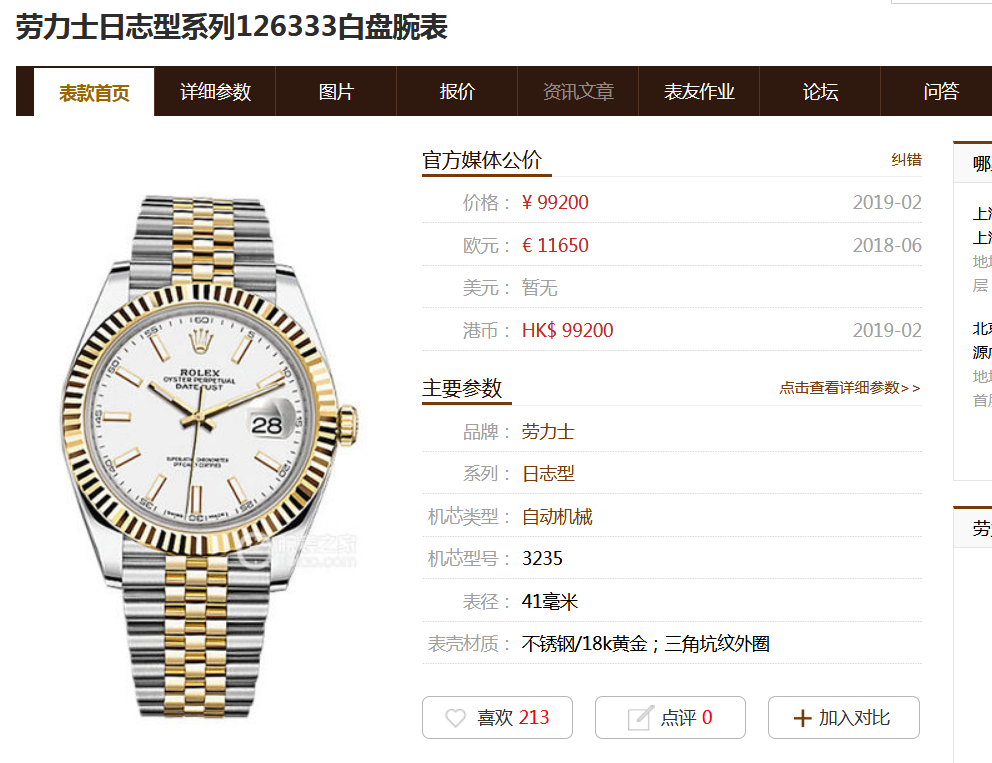Click the 喜欢 213 button
Viewport: 992px width, 763px height.
(x=497, y=717)
